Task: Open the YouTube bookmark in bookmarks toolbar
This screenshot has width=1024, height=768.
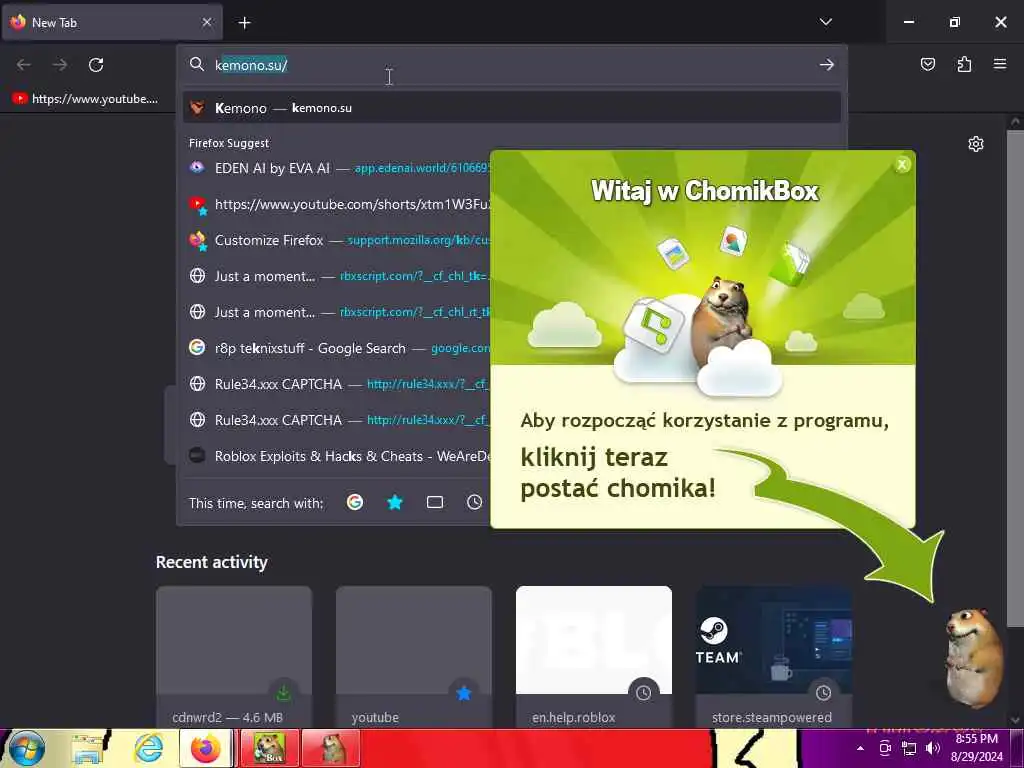Action: (x=85, y=99)
